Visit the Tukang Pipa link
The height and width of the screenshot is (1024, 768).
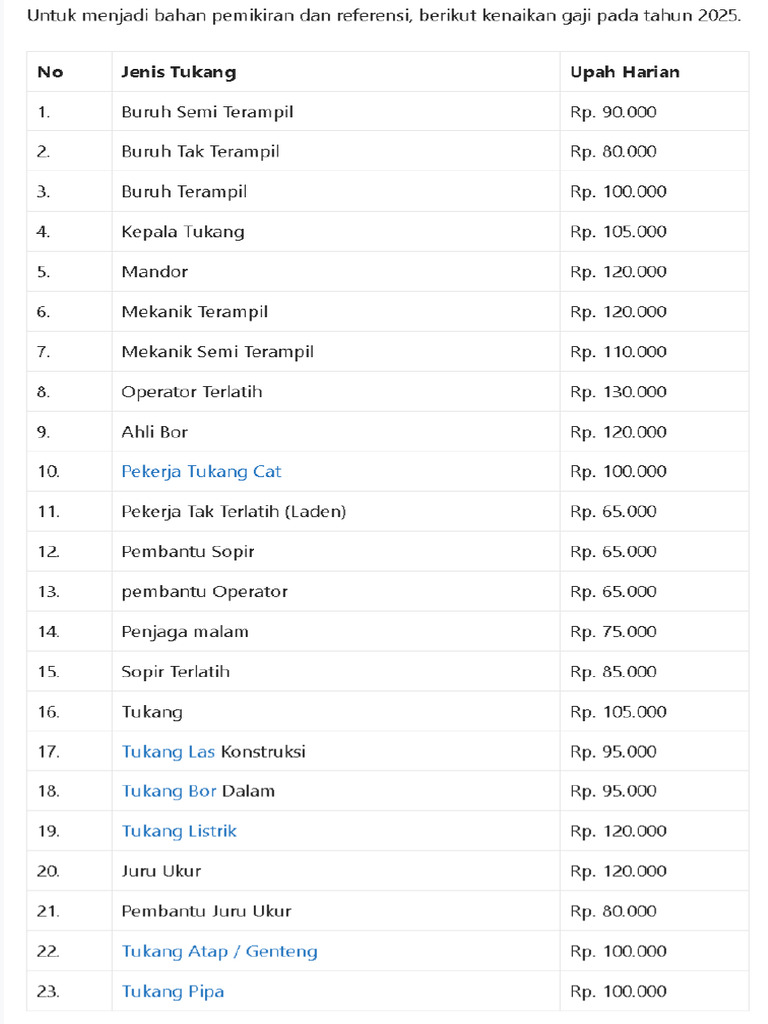pyautogui.click(x=173, y=992)
